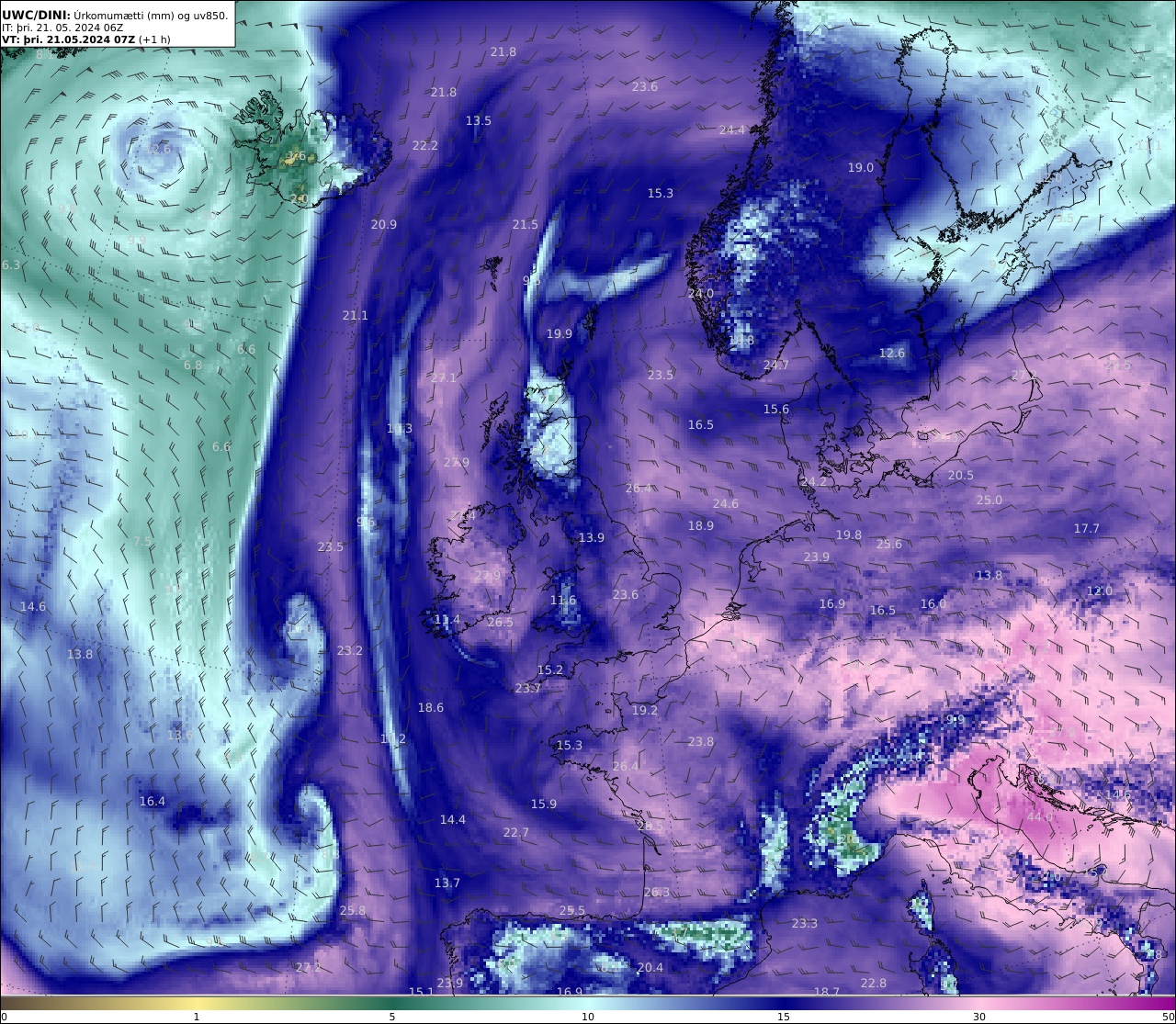The width and height of the screenshot is (1176, 1024).
Task: Click the 23.2 value label
Action: point(350,651)
